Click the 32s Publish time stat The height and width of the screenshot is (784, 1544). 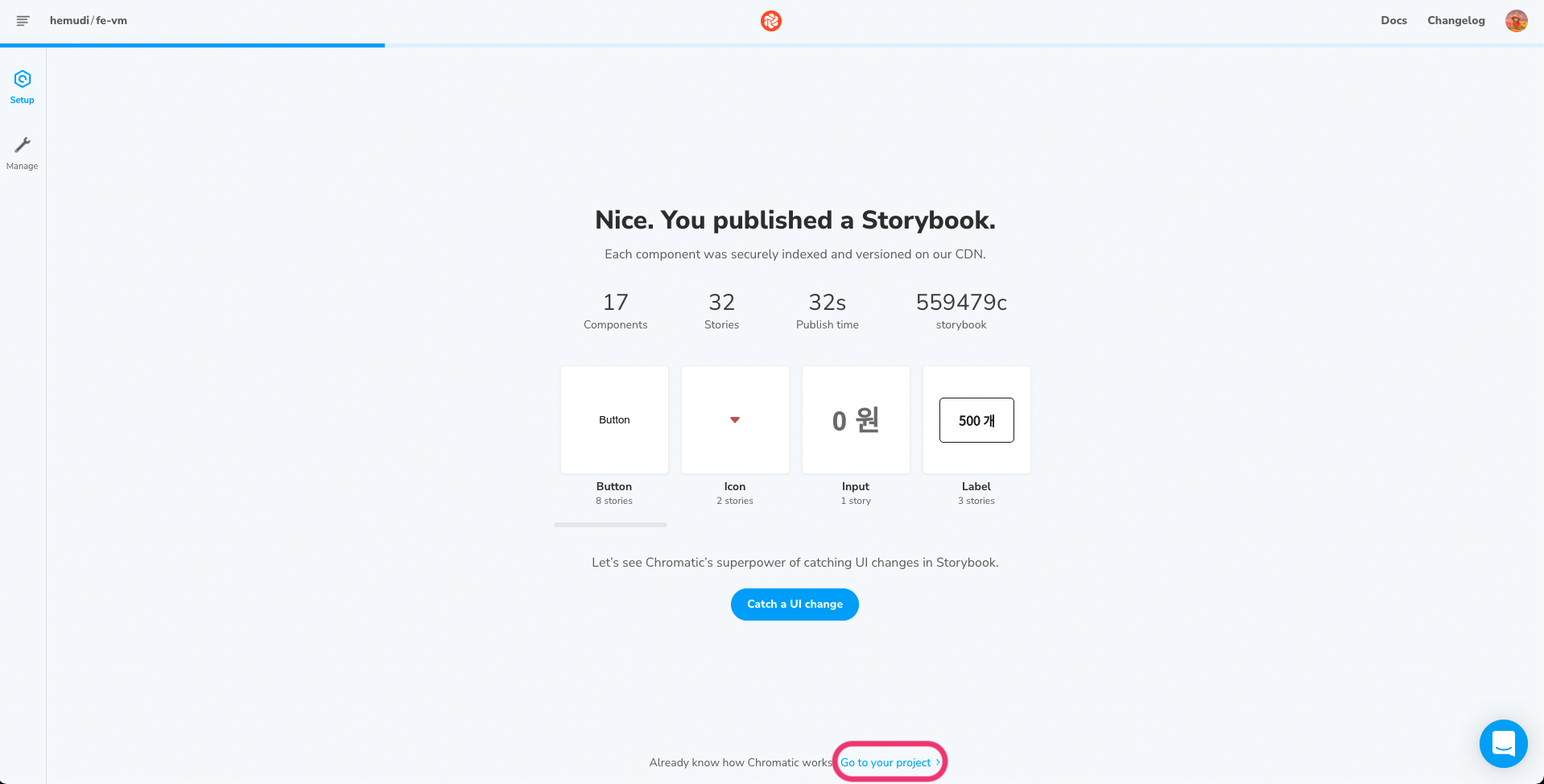(x=828, y=311)
